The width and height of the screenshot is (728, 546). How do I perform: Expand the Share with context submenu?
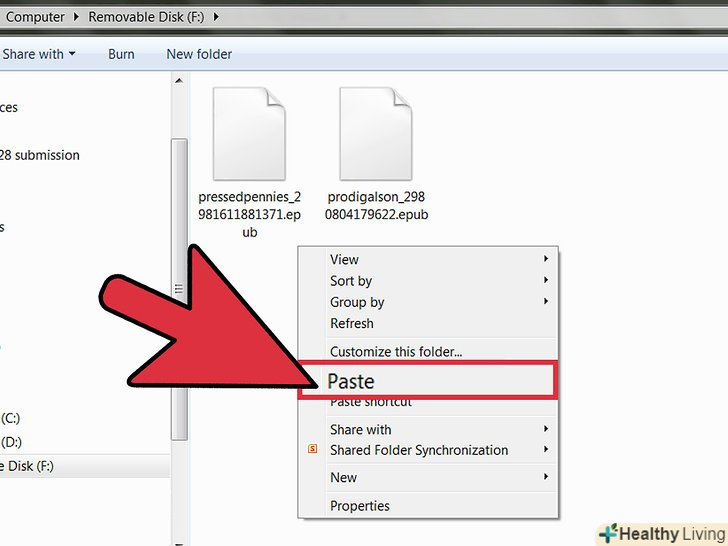click(x=360, y=429)
